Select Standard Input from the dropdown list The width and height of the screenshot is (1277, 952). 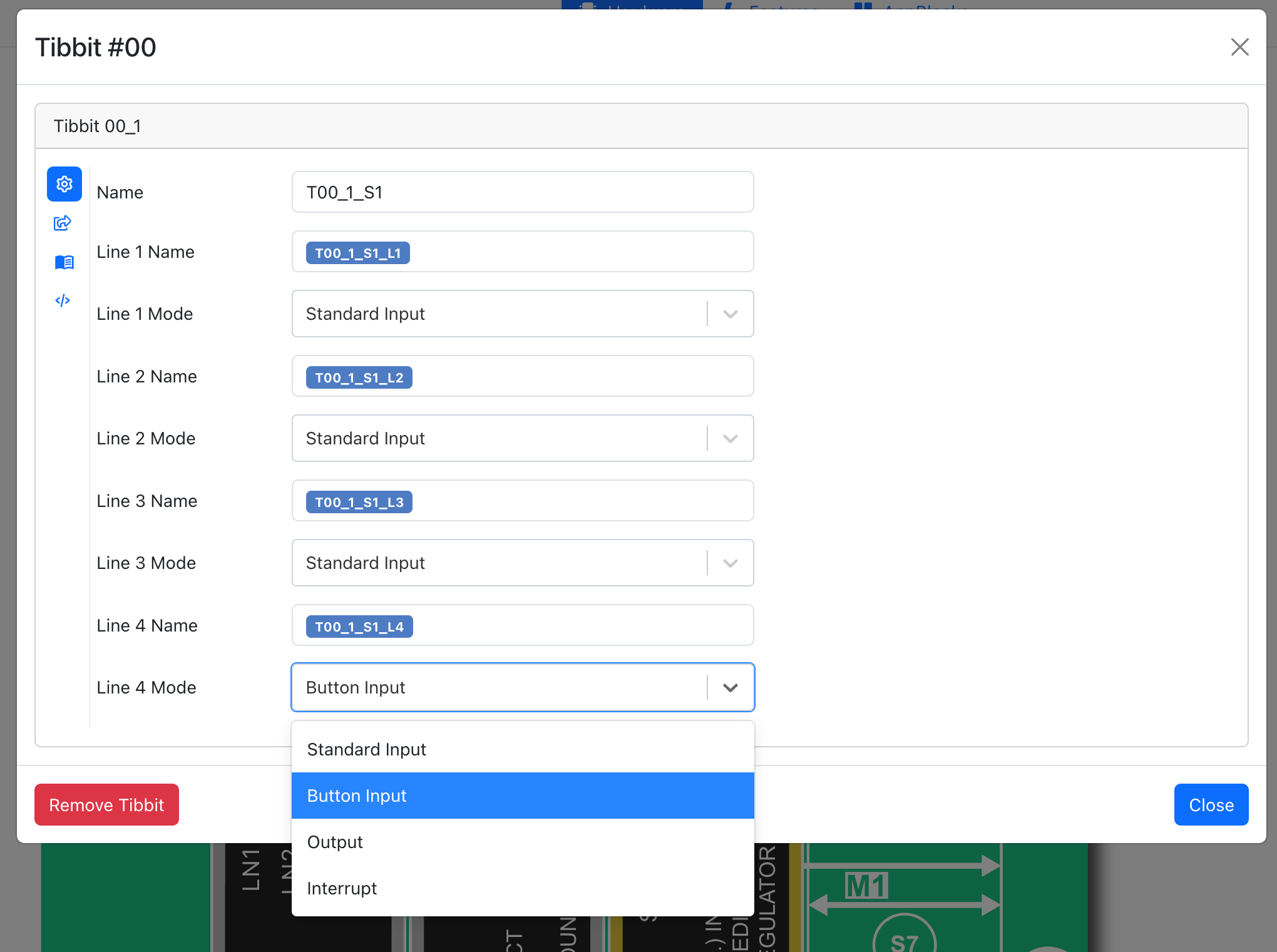click(523, 749)
